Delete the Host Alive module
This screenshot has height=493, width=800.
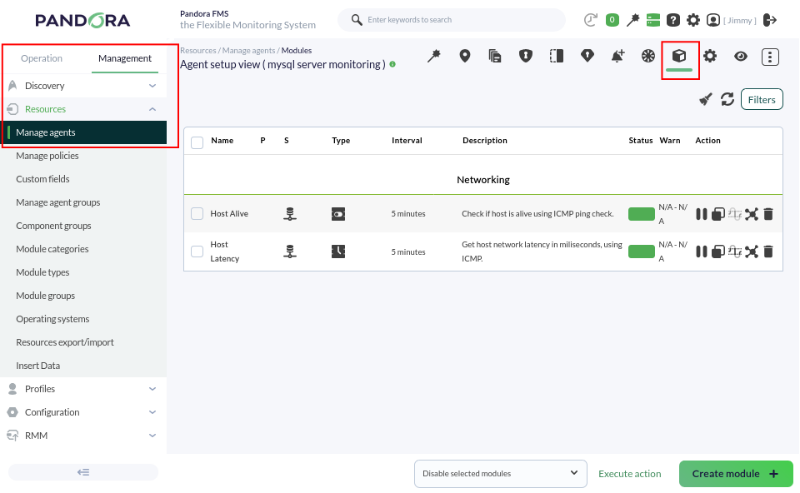tap(768, 214)
